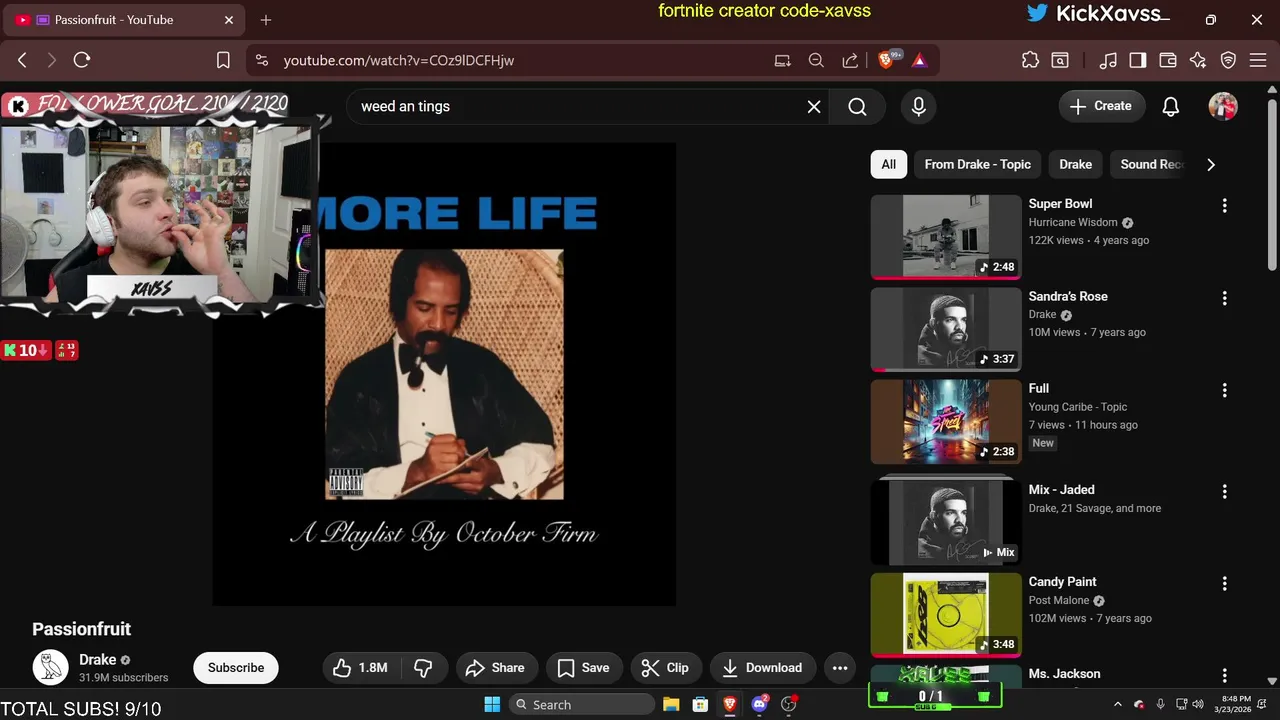This screenshot has height=720, width=1280.
Task: Open Brave Shields lion icon
Action: (887, 60)
